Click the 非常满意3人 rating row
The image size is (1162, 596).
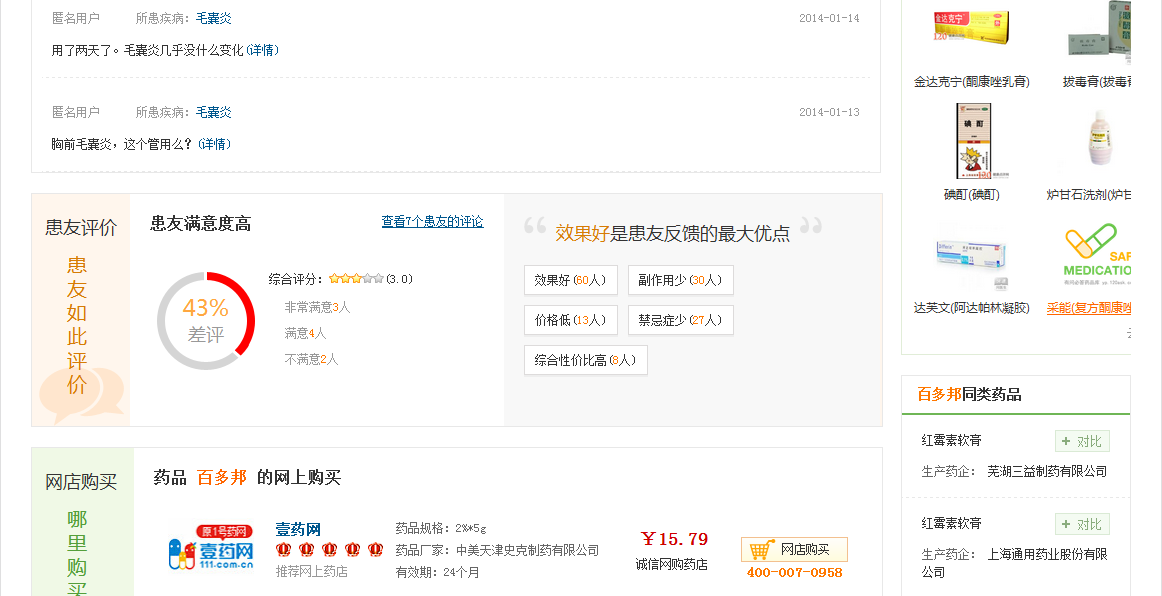pos(317,307)
